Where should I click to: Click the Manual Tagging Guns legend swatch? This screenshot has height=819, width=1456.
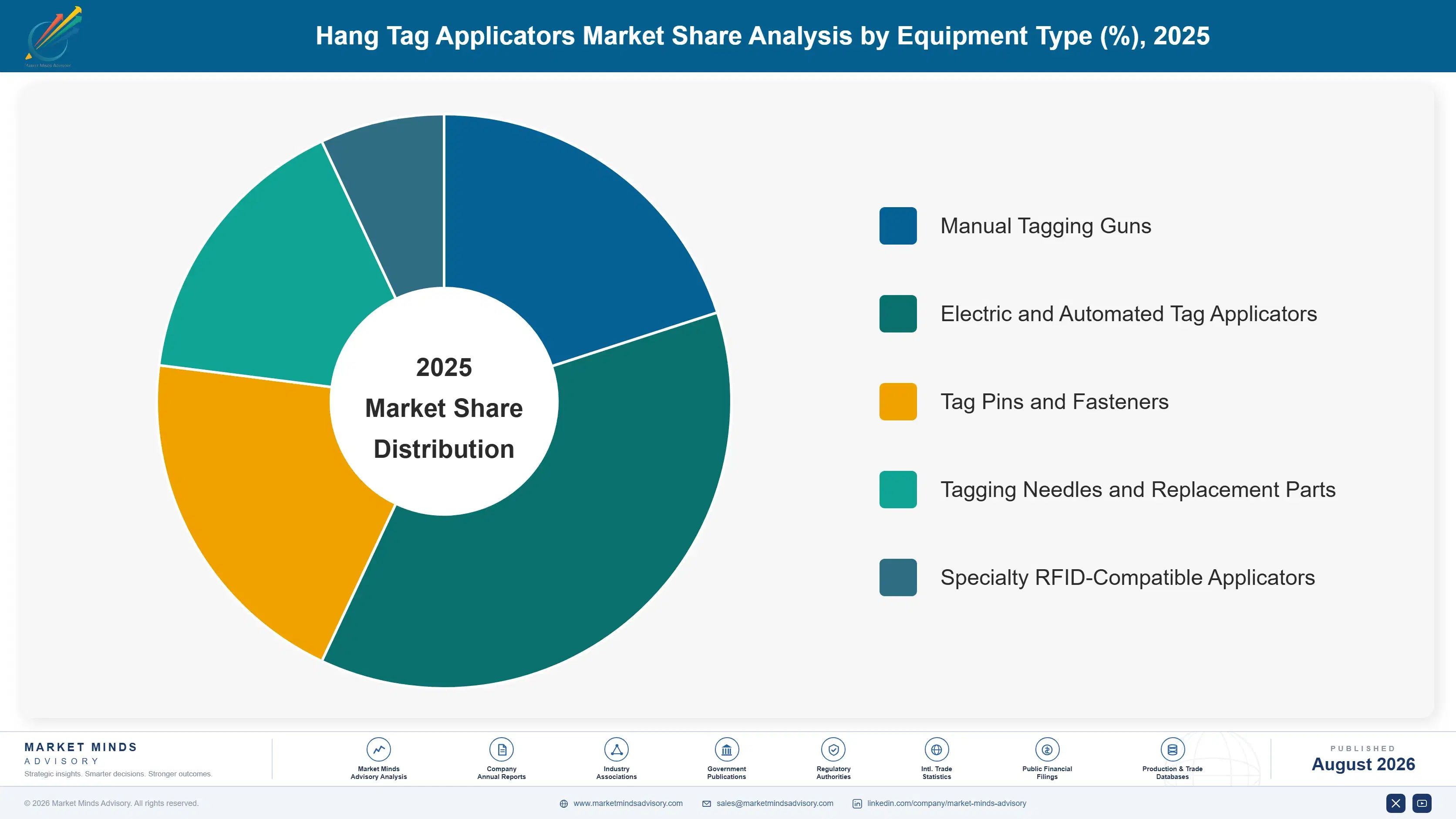(898, 226)
